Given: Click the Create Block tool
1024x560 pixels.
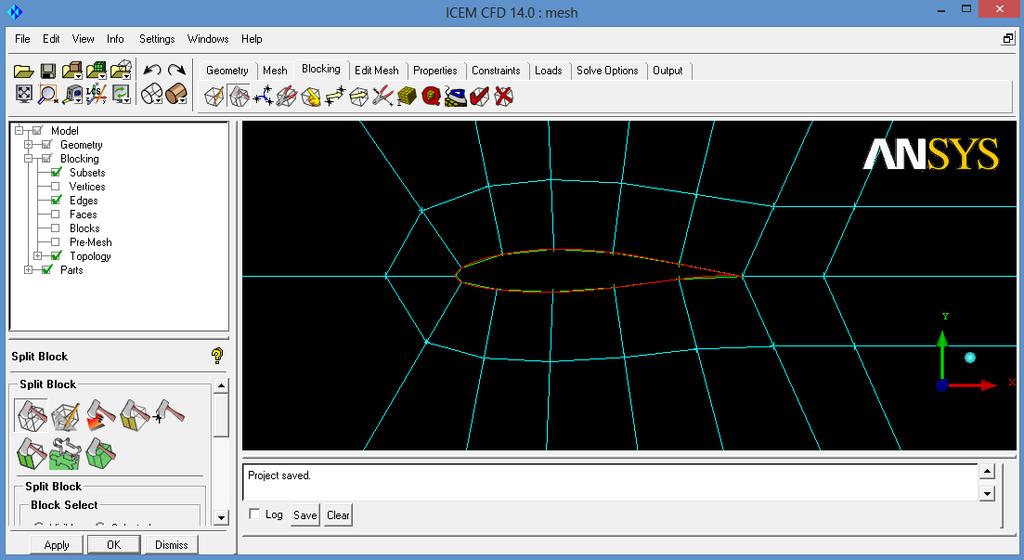Looking at the screenshot, I should click(x=214, y=97).
